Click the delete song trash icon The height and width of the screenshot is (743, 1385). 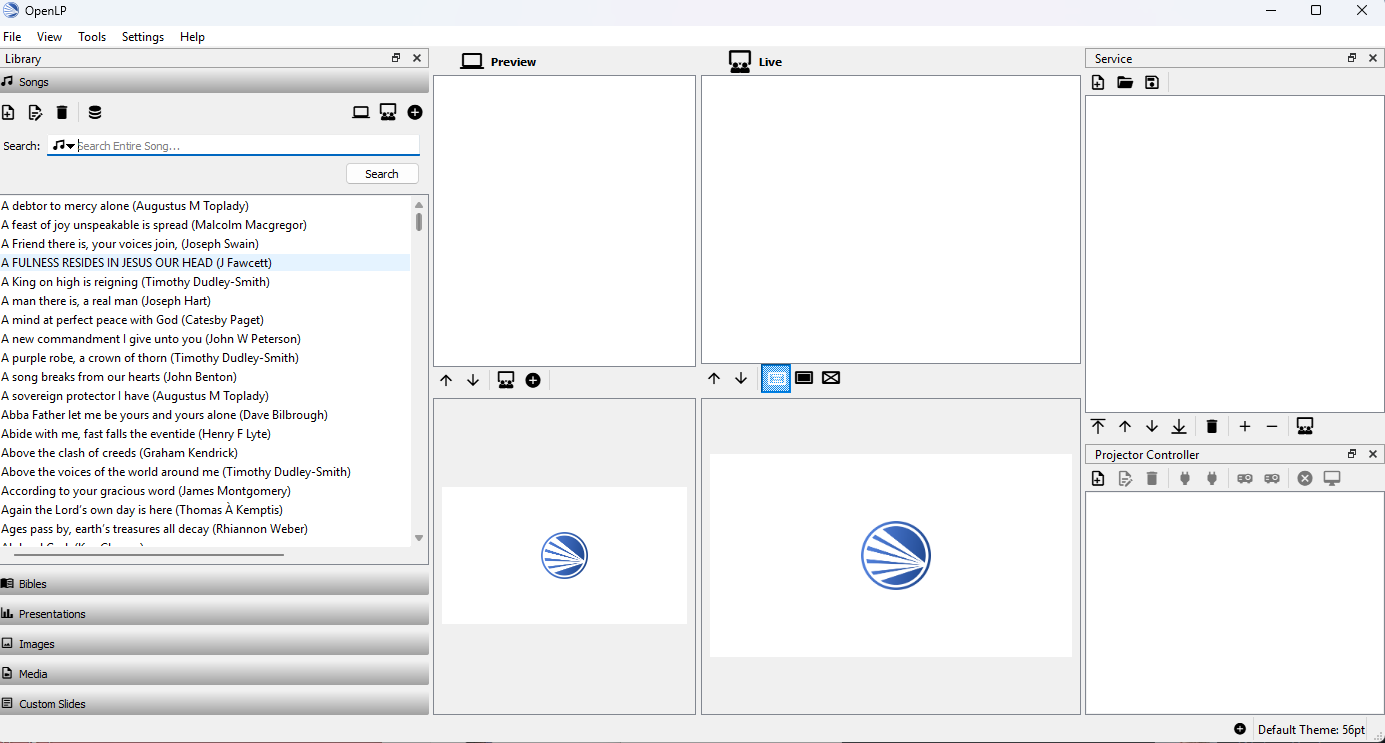(x=62, y=113)
